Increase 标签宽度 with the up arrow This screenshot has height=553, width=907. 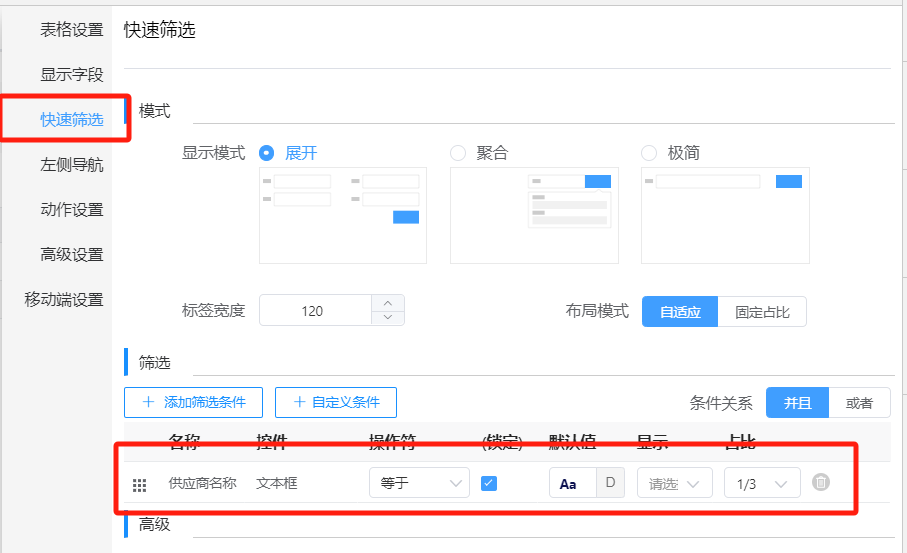pos(388,303)
